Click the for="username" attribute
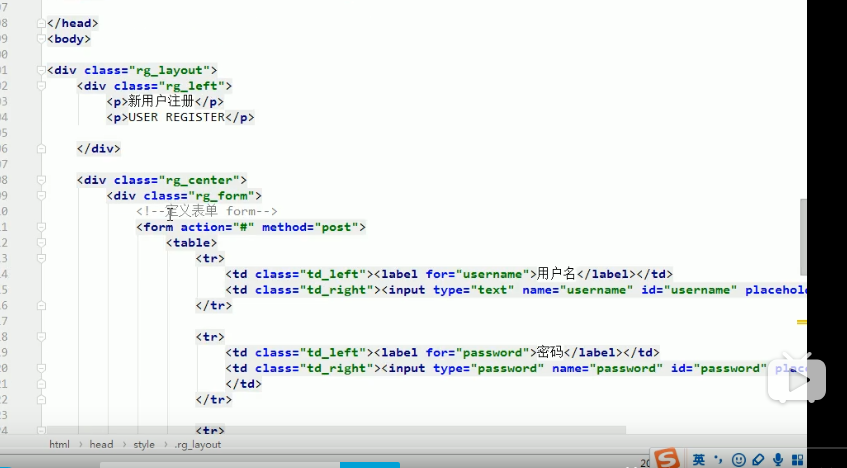847x468 pixels. pos(478,274)
